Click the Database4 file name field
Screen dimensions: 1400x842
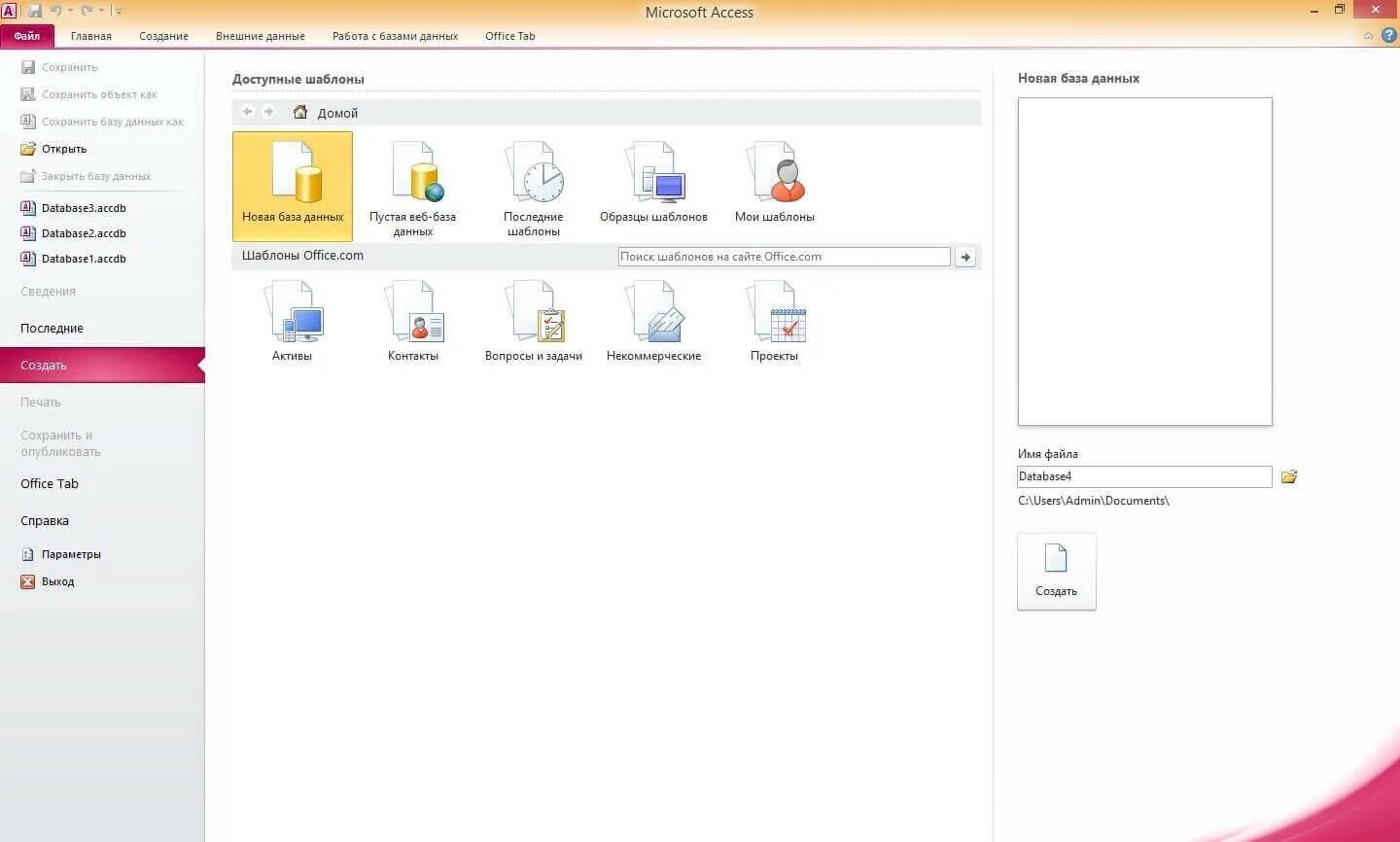(x=1143, y=476)
